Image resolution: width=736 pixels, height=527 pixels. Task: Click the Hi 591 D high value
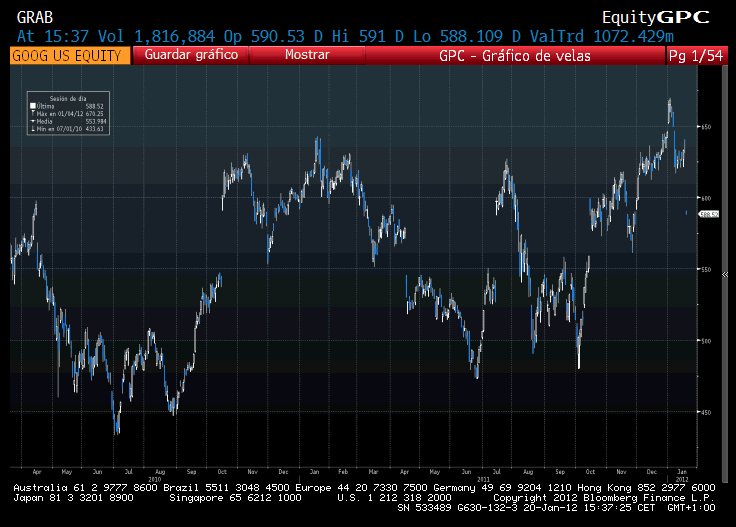(x=368, y=36)
